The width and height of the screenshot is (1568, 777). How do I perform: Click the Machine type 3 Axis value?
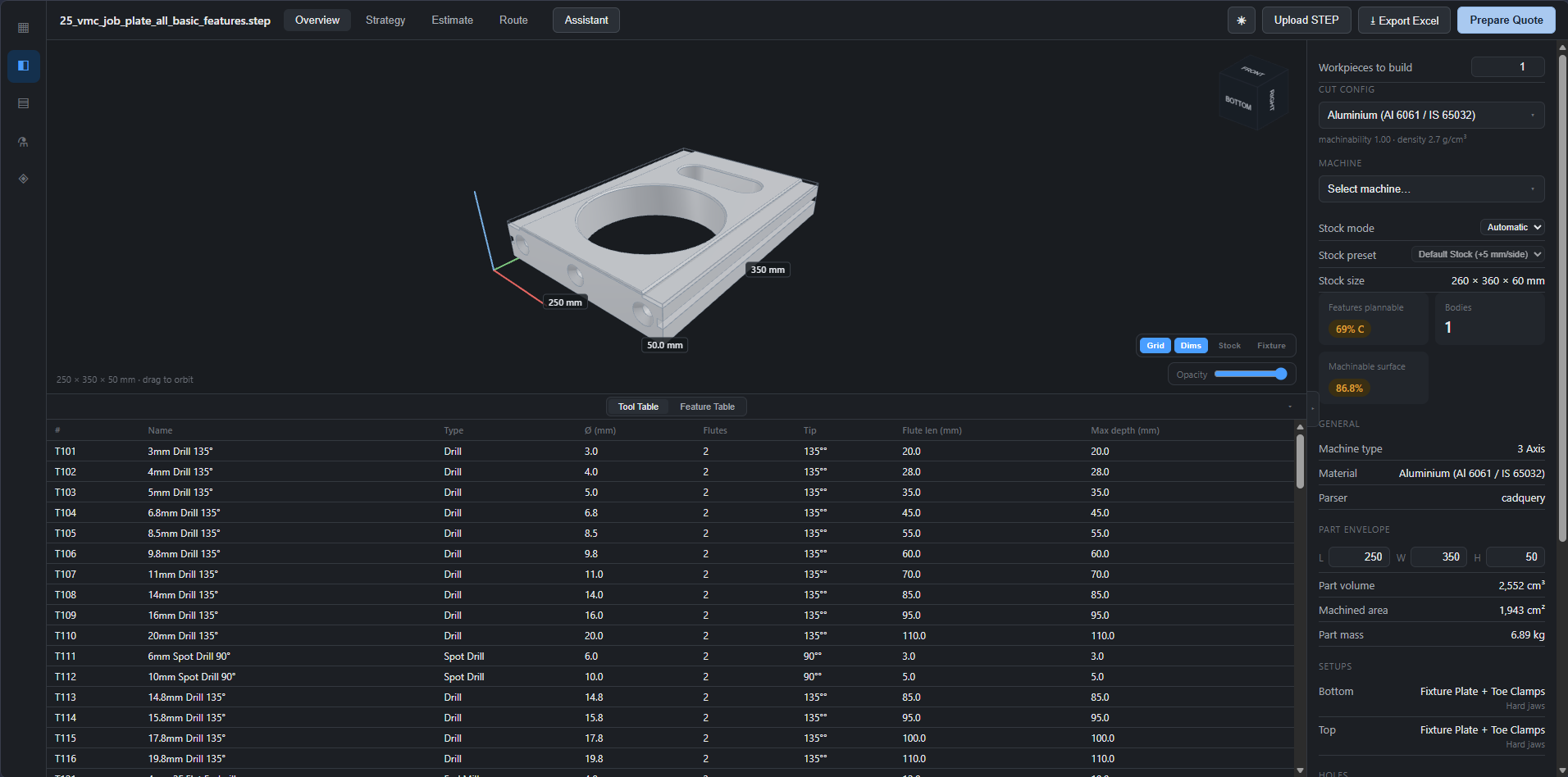1530,449
